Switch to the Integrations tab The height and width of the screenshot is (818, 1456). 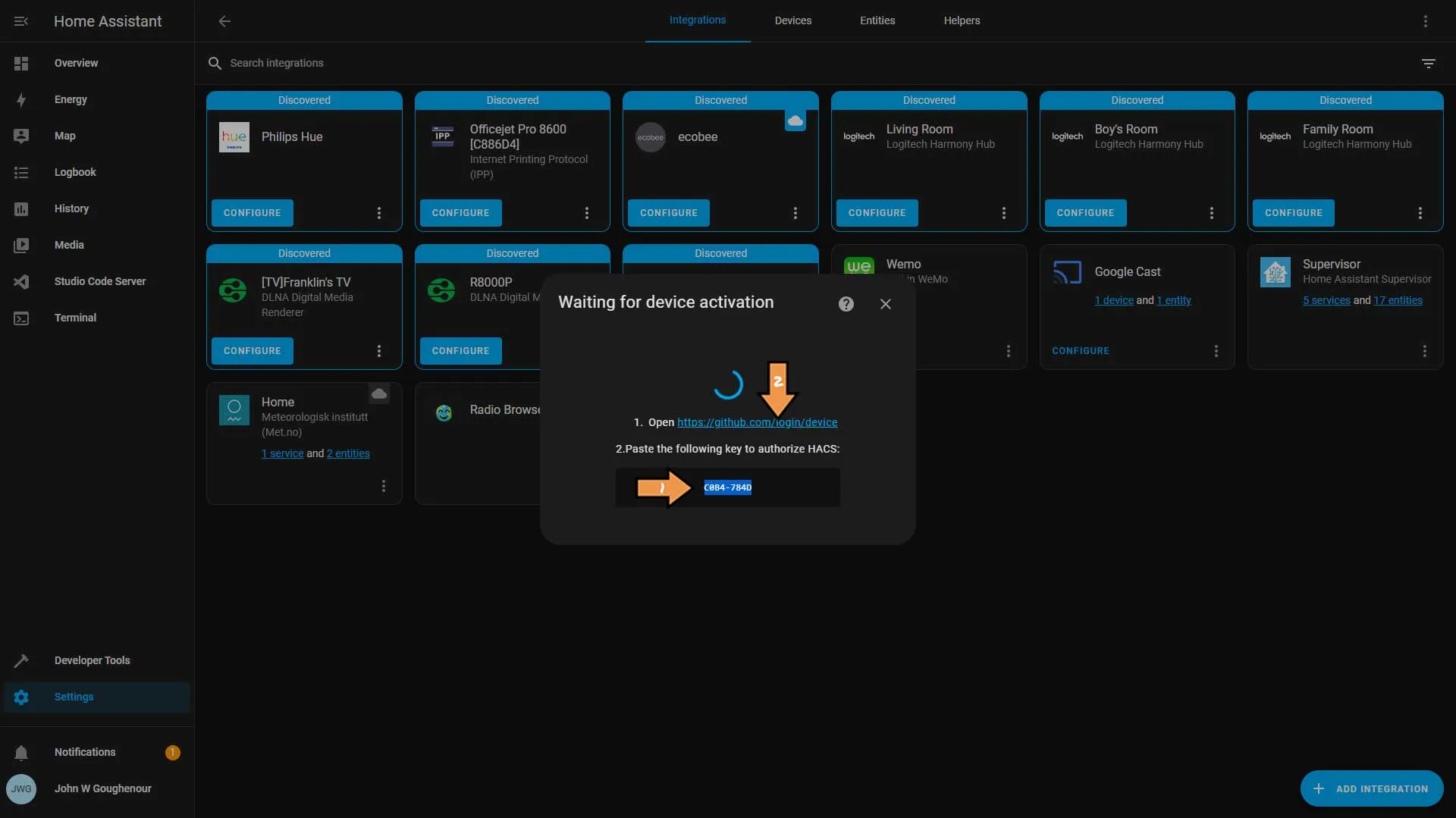point(698,20)
